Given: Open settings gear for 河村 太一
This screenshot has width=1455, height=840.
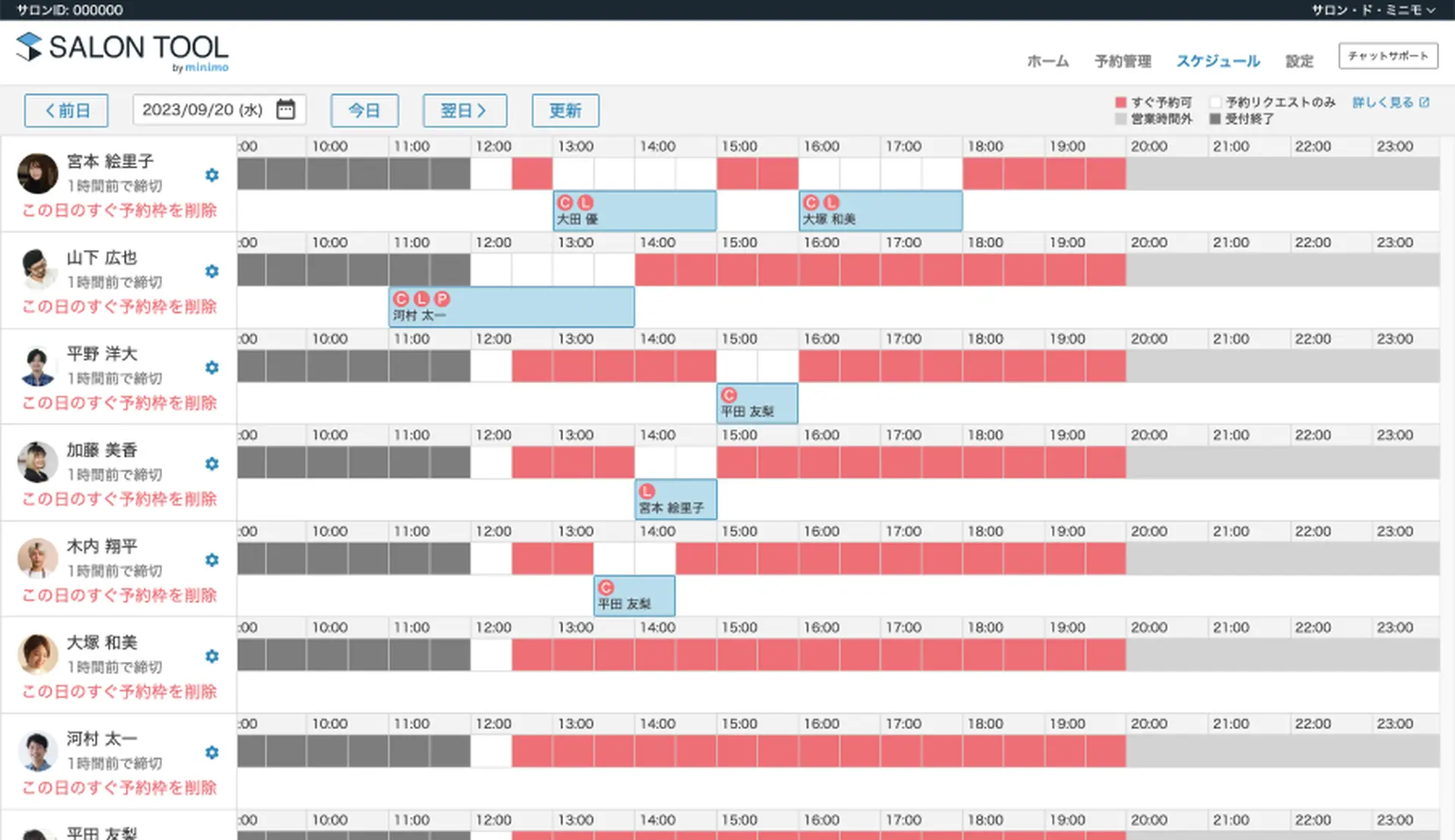Looking at the screenshot, I should tap(212, 752).
